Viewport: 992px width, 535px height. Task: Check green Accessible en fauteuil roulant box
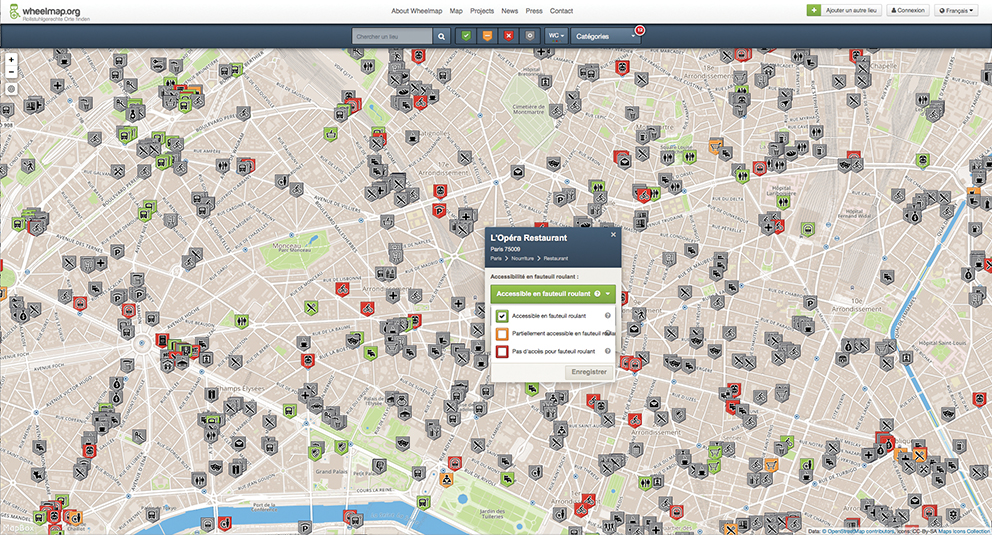502,316
